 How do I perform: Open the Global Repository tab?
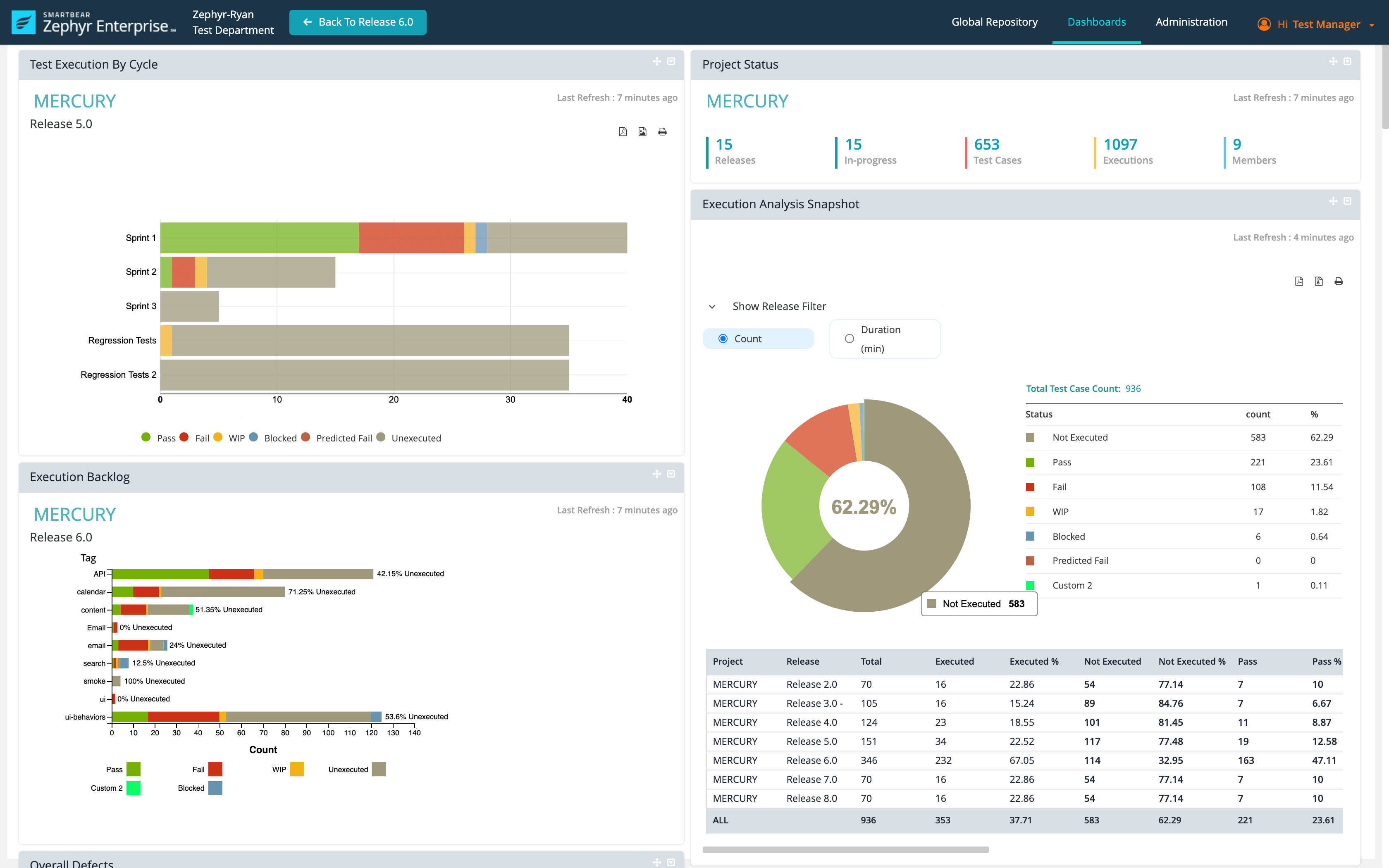click(x=994, y=22)
